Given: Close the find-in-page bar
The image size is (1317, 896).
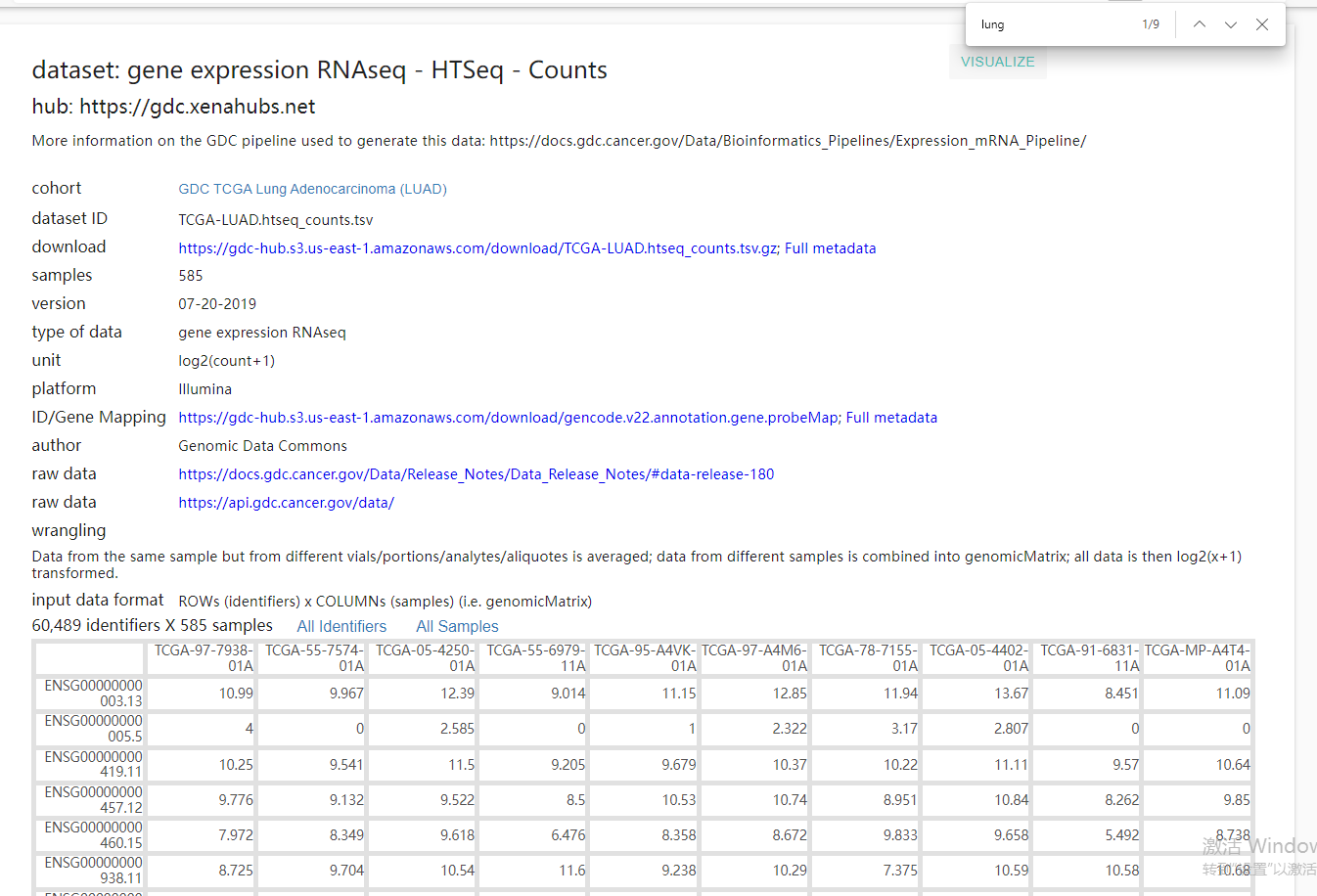Looking at the screenshot, I should [1262, 24].
